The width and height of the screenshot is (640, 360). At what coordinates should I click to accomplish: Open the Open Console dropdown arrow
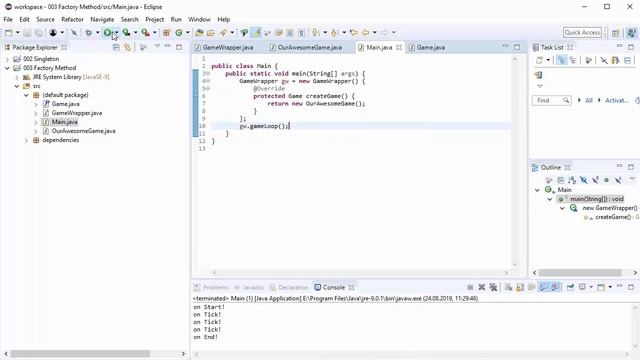pos(610,287)
